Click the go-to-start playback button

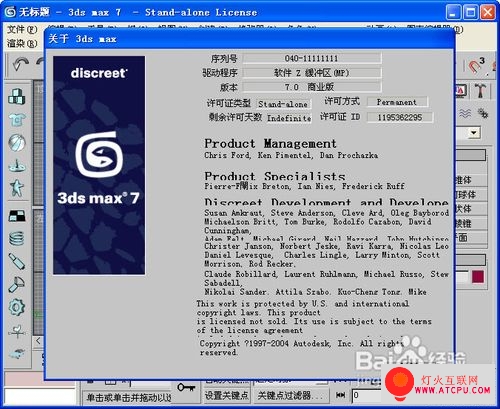click(x=340, y=395)
